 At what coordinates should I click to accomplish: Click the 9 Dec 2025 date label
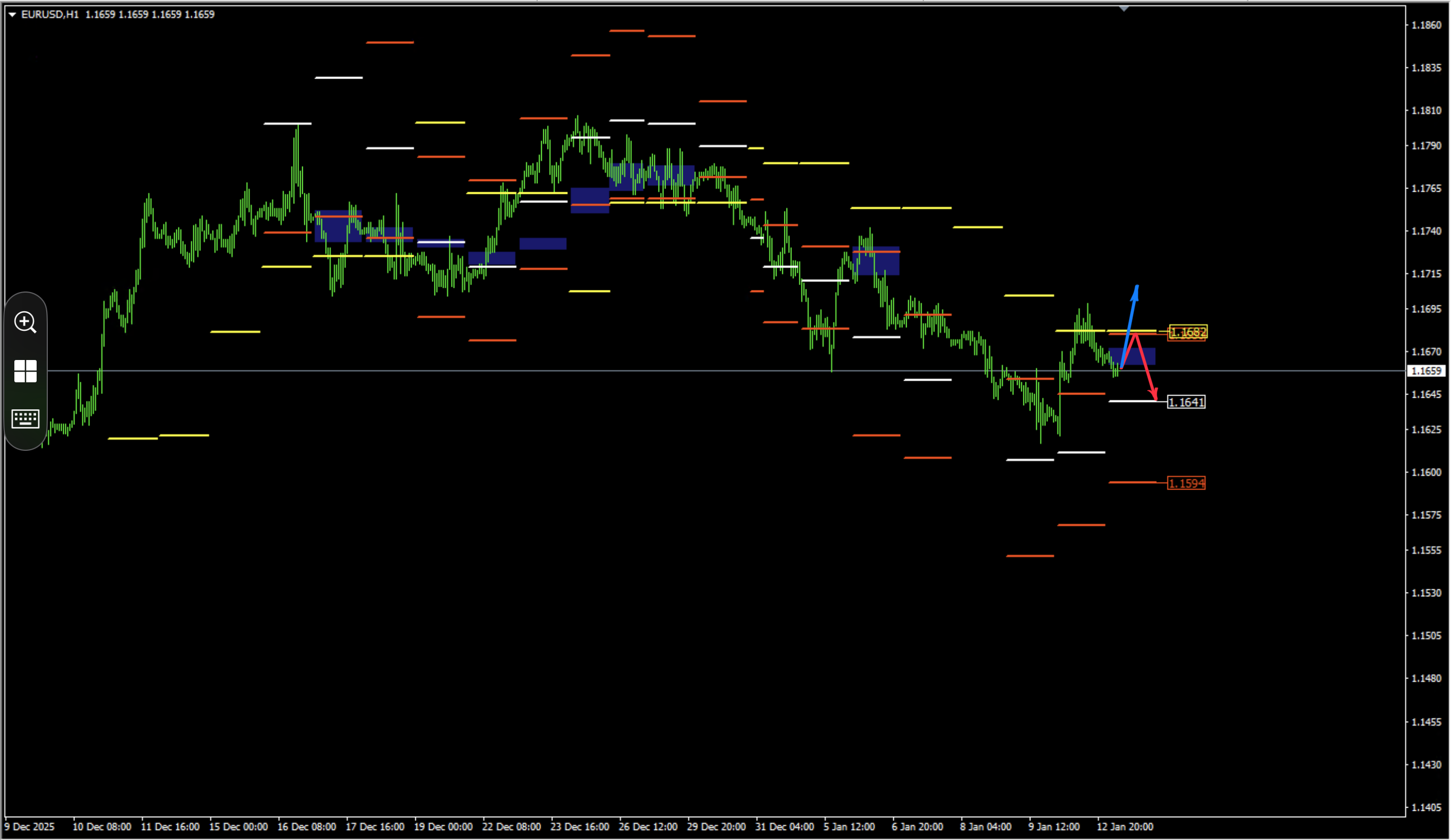(x=29, y=827)
